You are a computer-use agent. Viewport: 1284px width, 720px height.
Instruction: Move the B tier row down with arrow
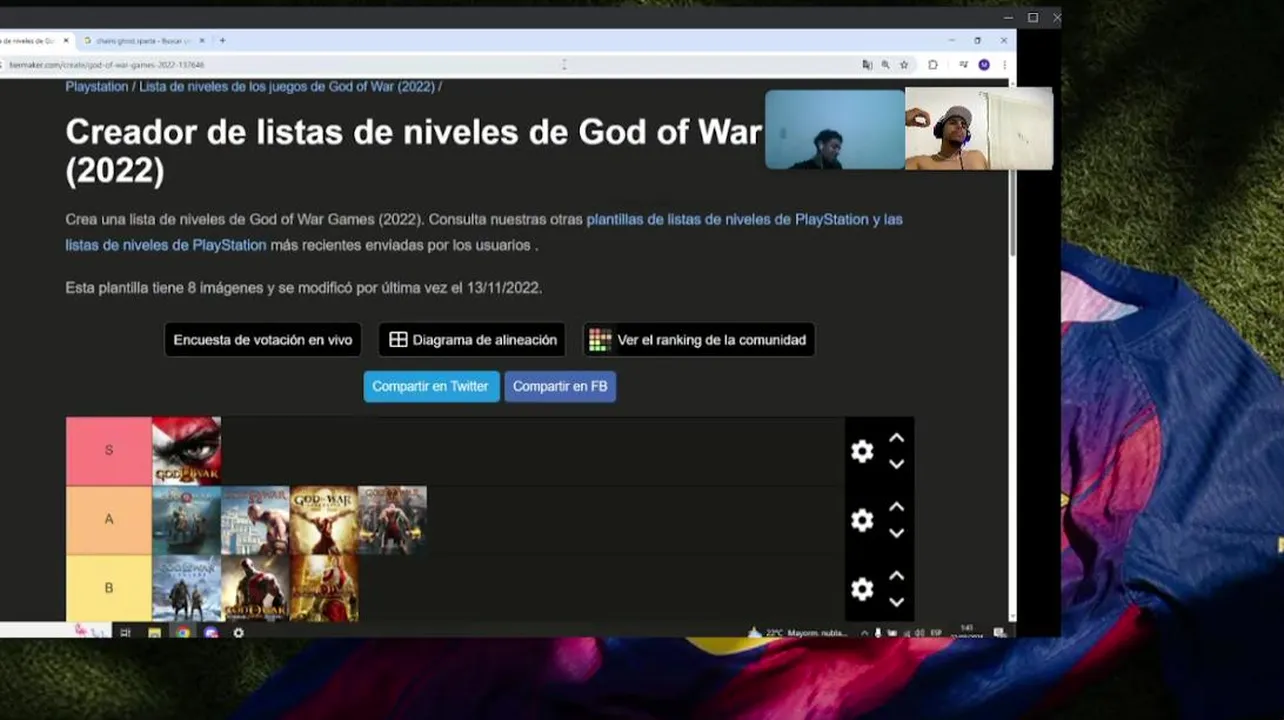coord(897,602)
